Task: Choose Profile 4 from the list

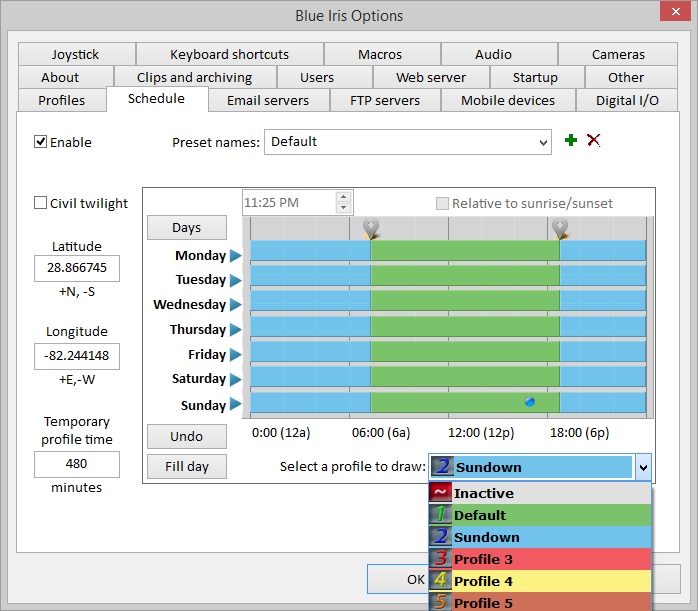Action: (540, 581)
